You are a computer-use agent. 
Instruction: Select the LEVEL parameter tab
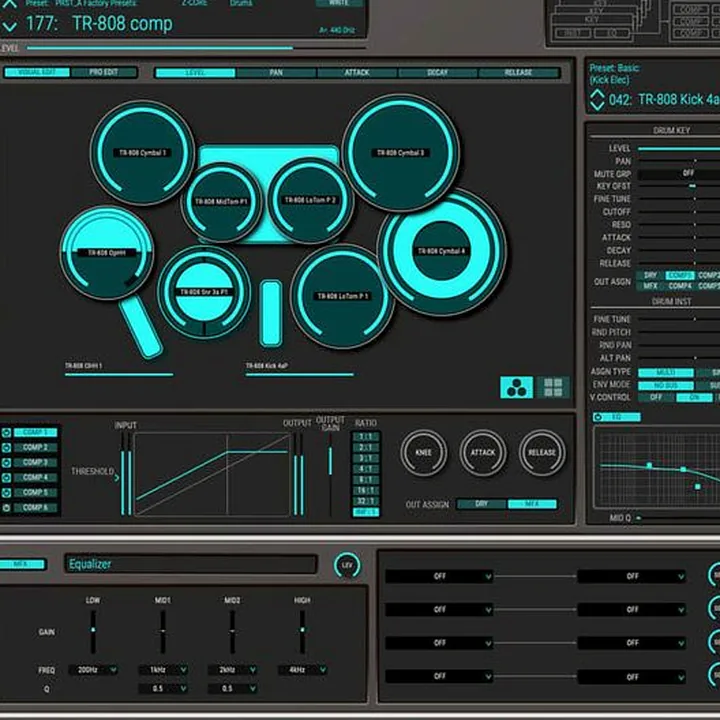195,73
